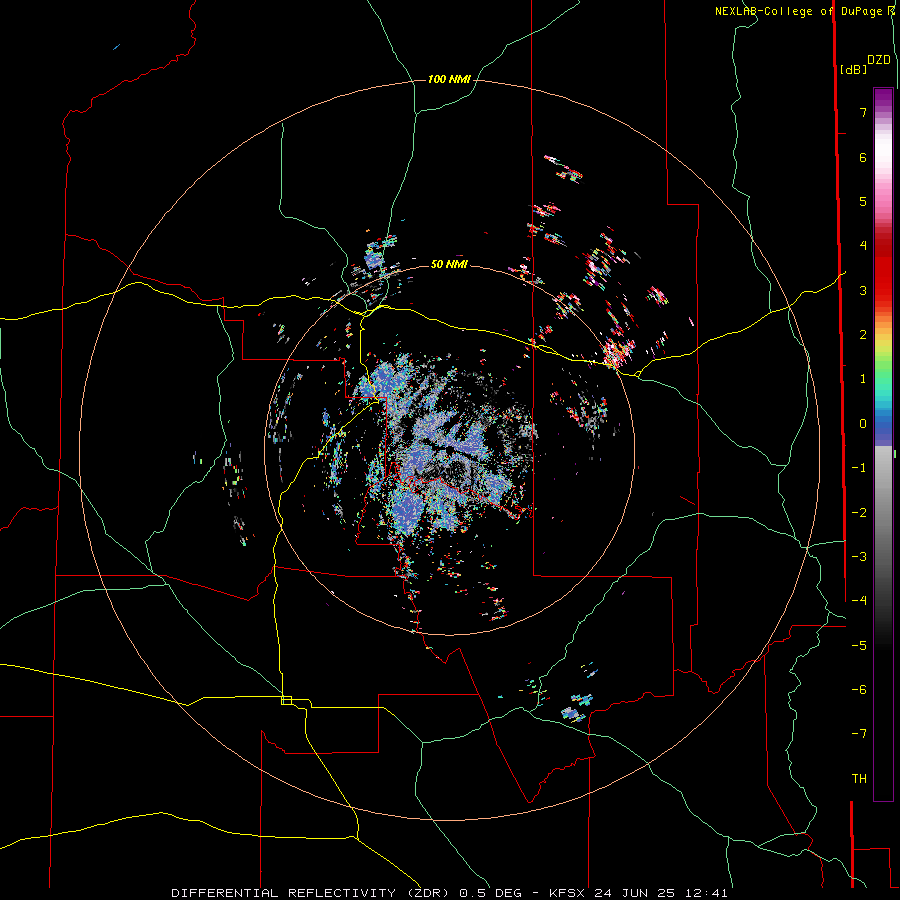
Task: Click the -1 value on the color scale
Action: click(x=859, y=468)
